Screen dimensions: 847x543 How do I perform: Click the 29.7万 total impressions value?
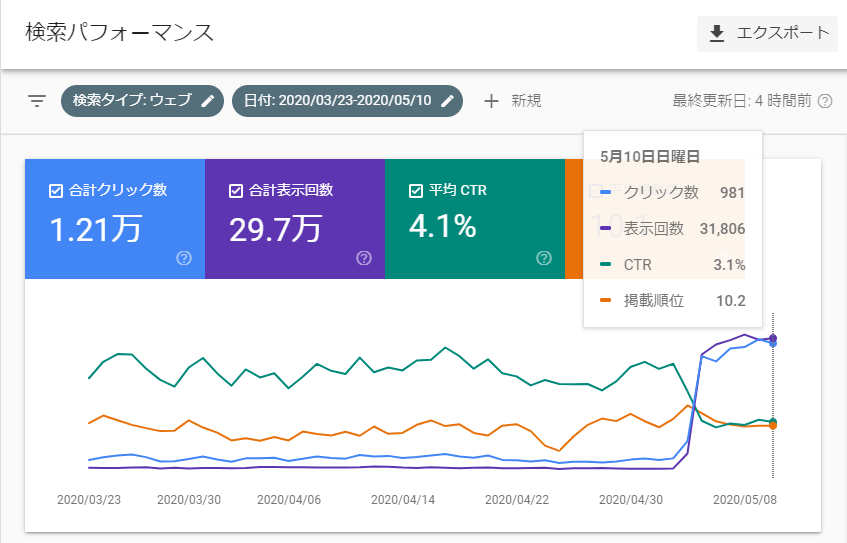coord(275,229)
